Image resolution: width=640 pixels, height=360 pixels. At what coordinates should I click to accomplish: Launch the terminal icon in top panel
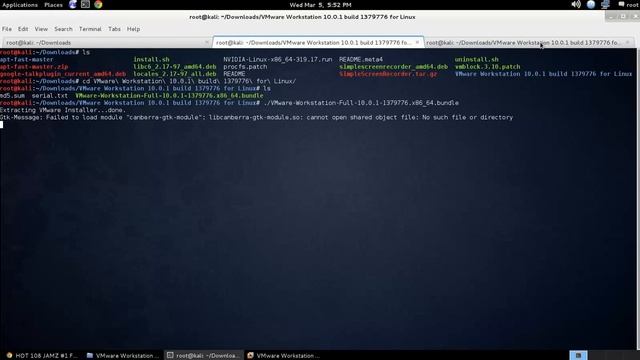[x=85, y=4]
